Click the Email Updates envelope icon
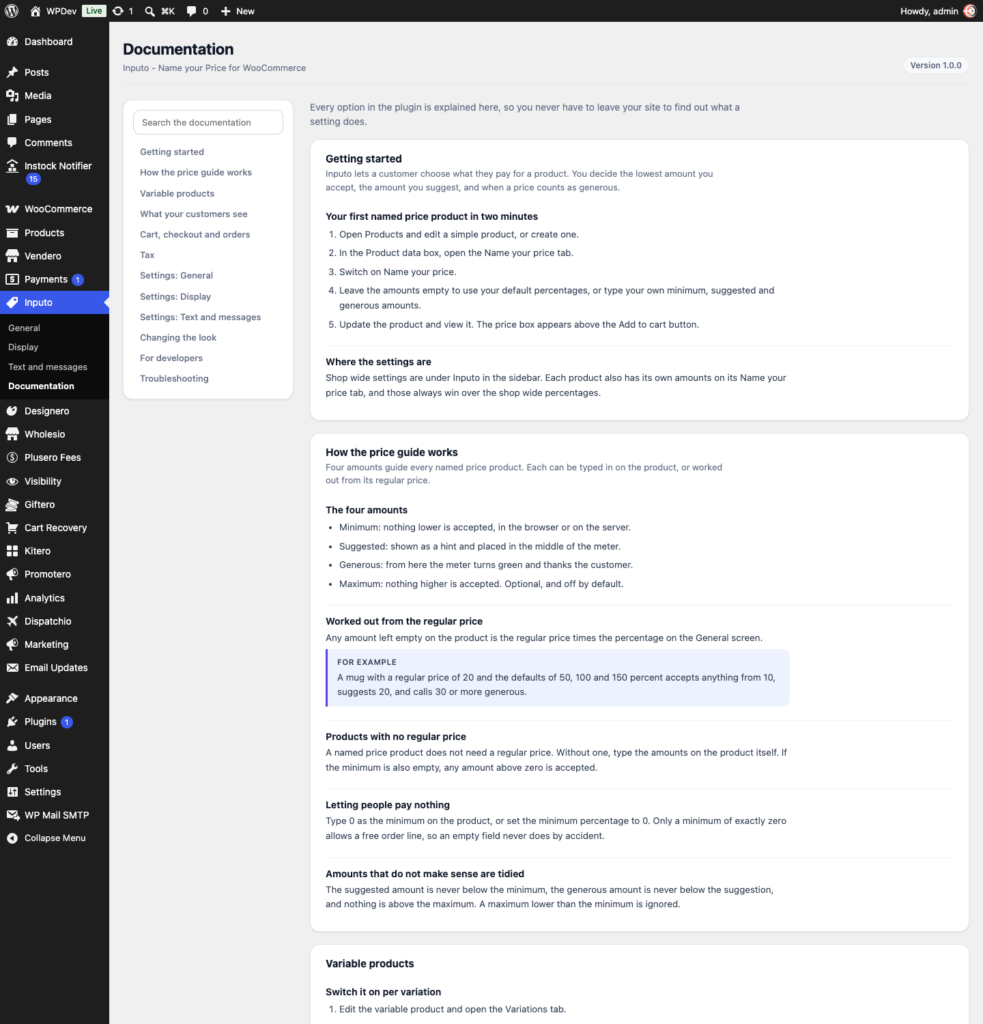 click(12, 667)
